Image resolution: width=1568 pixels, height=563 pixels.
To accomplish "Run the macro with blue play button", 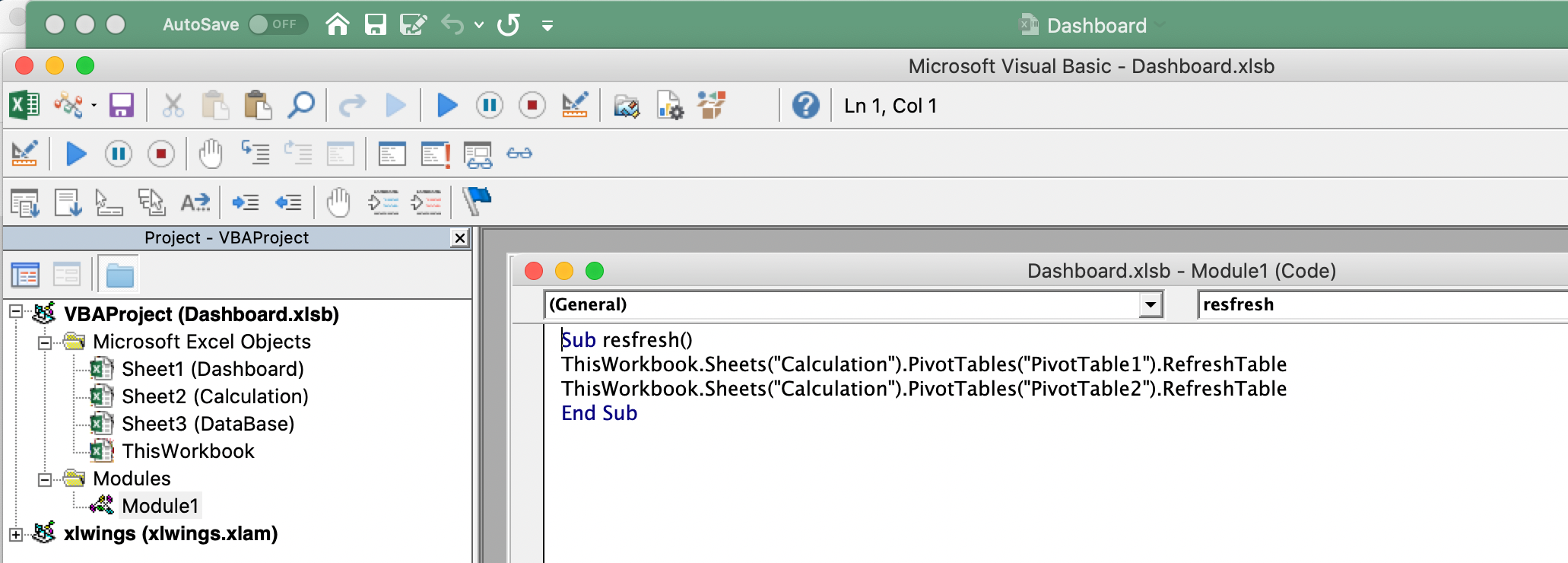I will point(447,105).
